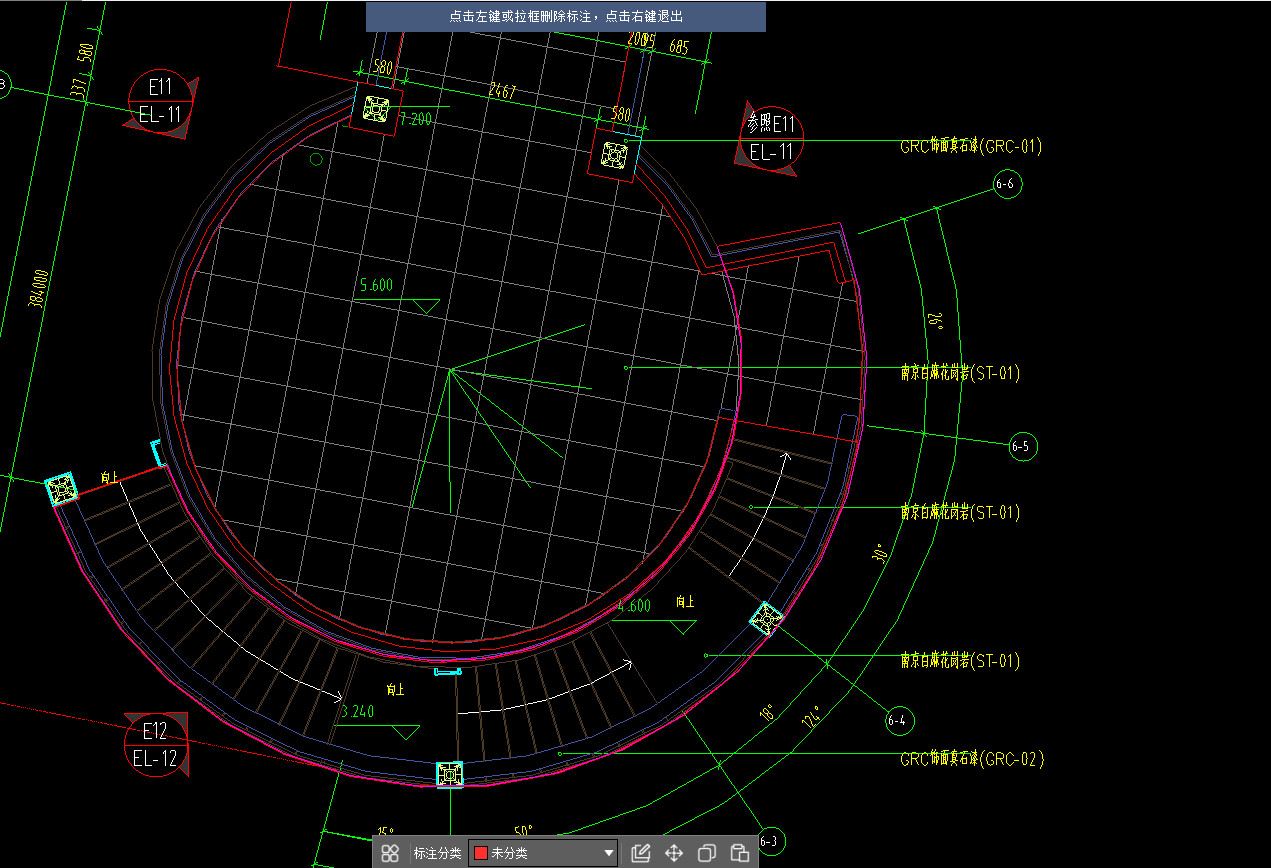
Task: Click the 6-4 axis bubble
Action: point(899,719)
